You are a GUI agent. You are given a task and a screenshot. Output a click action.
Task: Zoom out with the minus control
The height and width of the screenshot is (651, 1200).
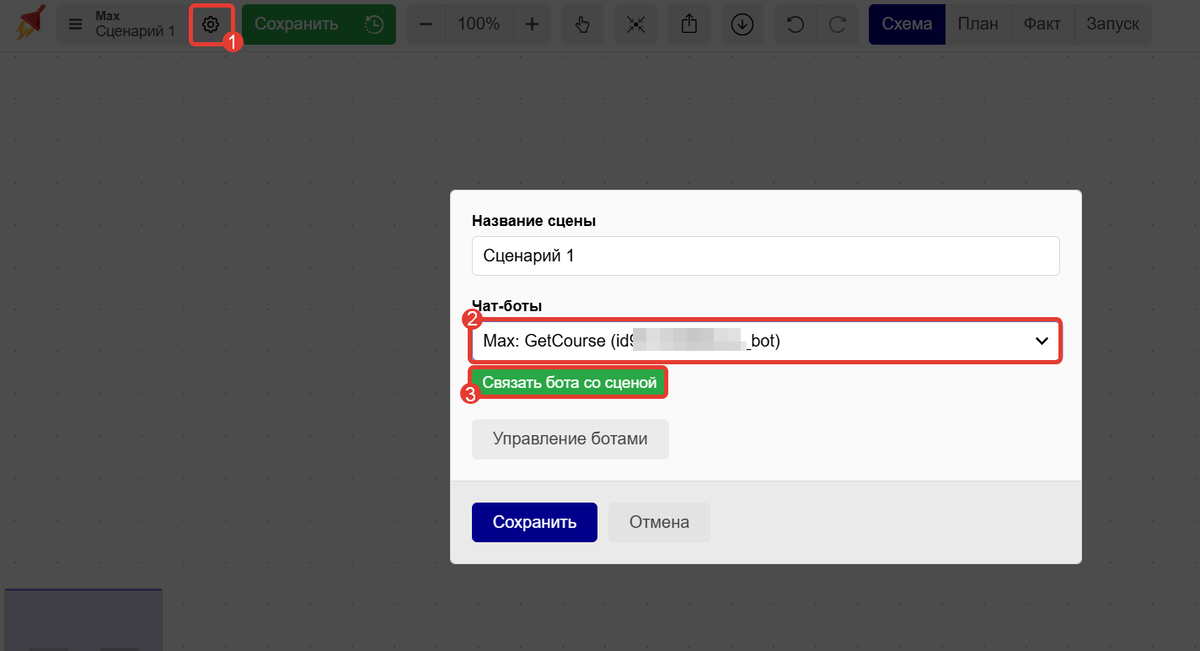pos(425,23)
